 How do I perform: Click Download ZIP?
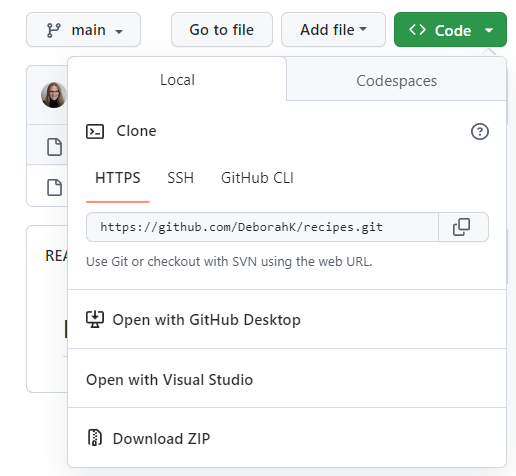coord(287,438)
